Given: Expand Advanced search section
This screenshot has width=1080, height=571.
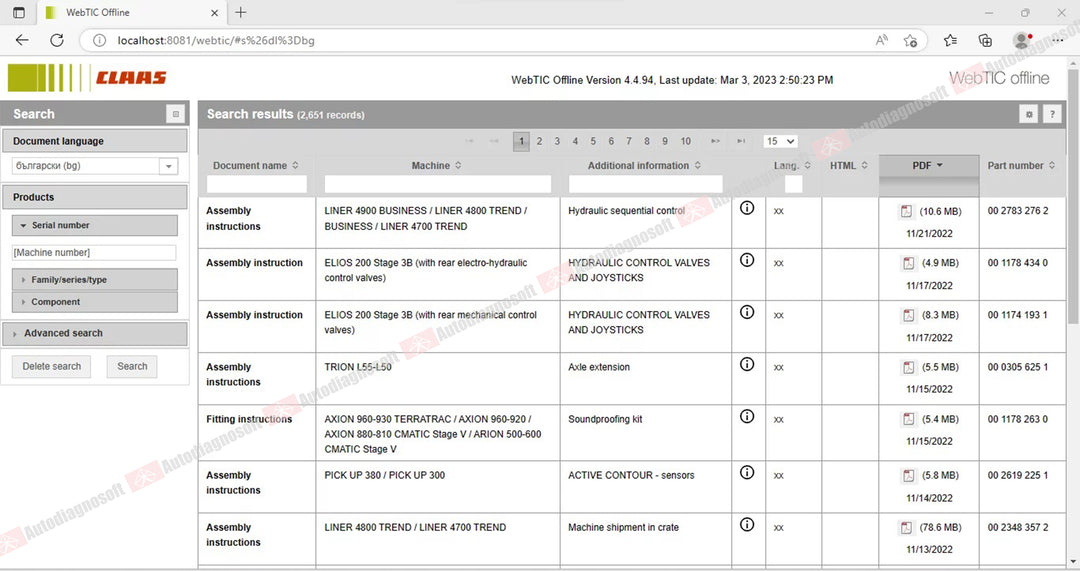Looking at the screenshot, I should tap(94, 333).
